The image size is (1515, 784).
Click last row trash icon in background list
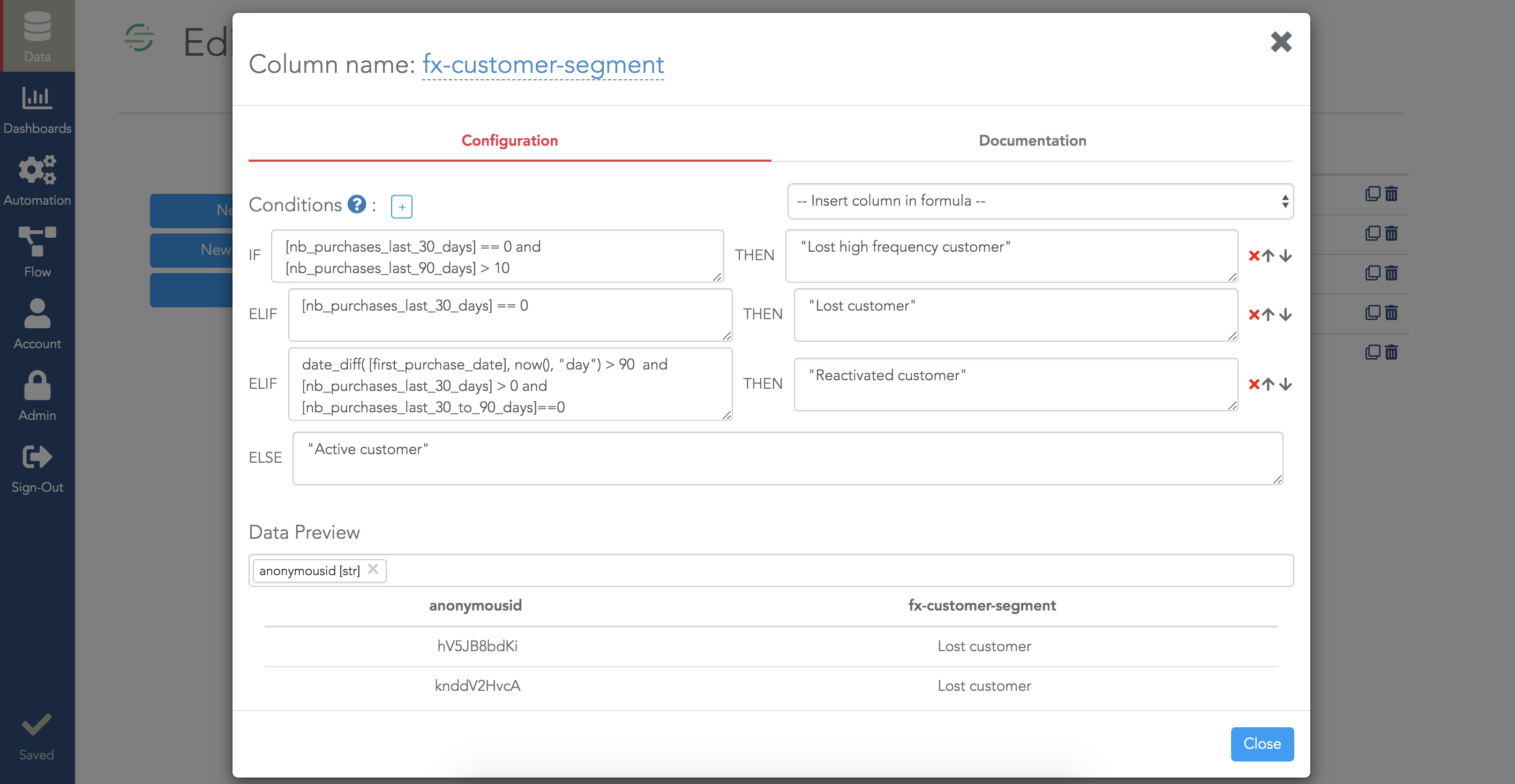click(x=1391, y=351)
